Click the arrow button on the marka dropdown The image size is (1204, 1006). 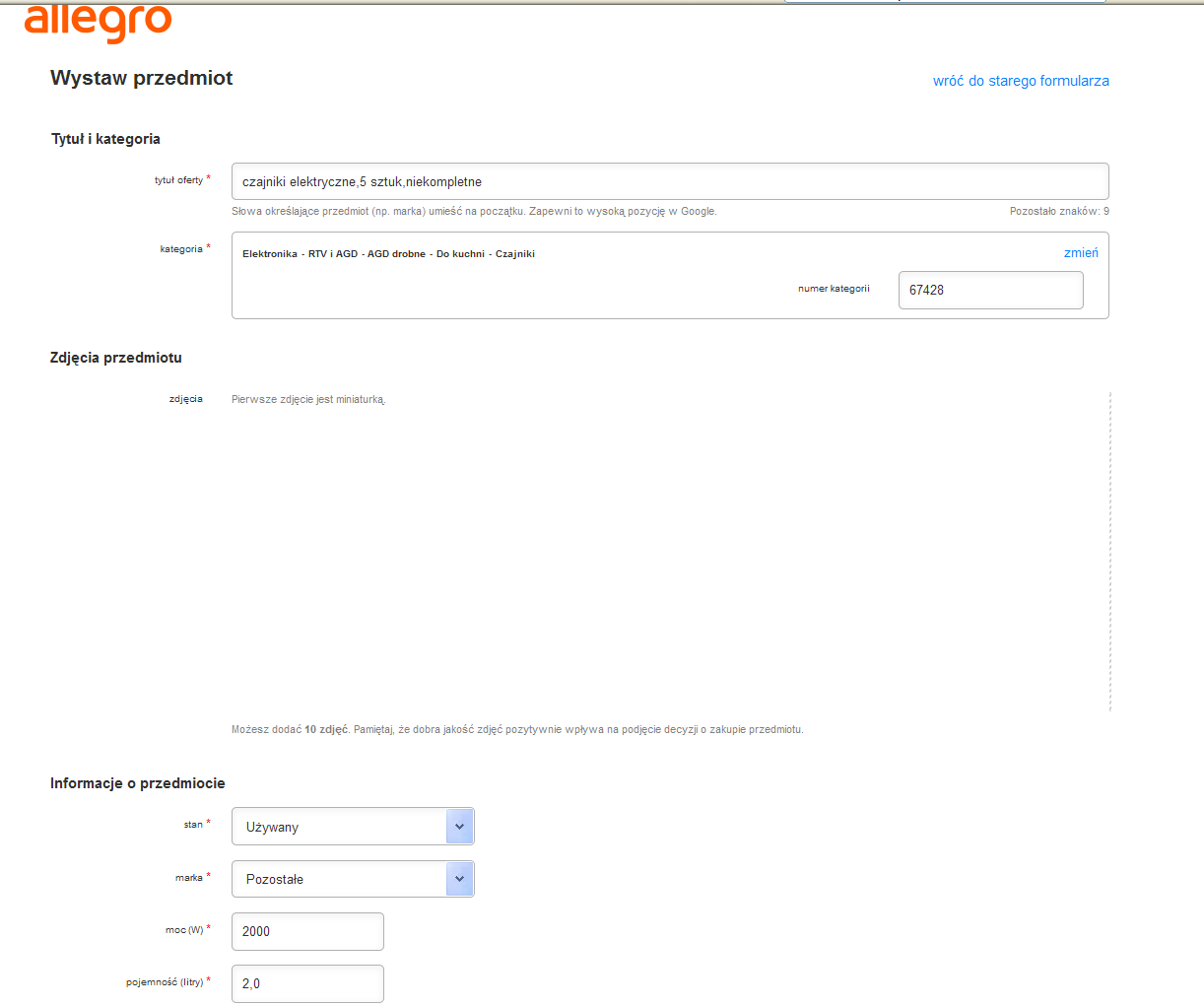(459, 879)
